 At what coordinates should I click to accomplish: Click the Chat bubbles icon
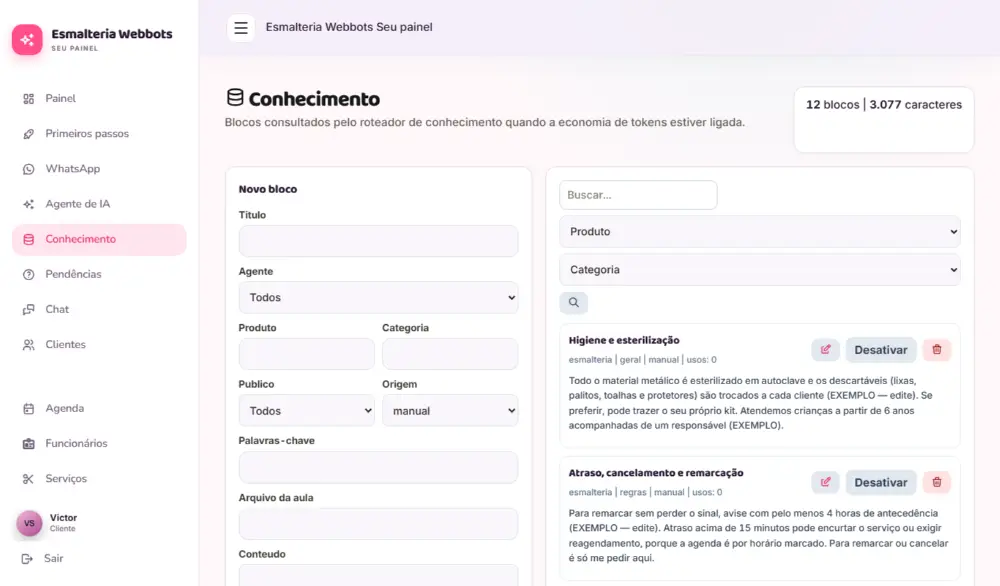(29, 309)
